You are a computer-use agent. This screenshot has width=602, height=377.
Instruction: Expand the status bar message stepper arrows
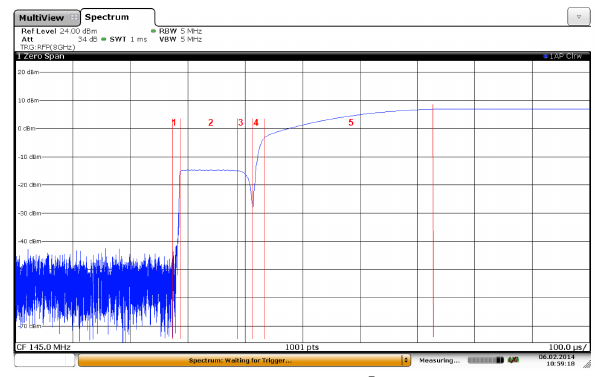point(406,360)
